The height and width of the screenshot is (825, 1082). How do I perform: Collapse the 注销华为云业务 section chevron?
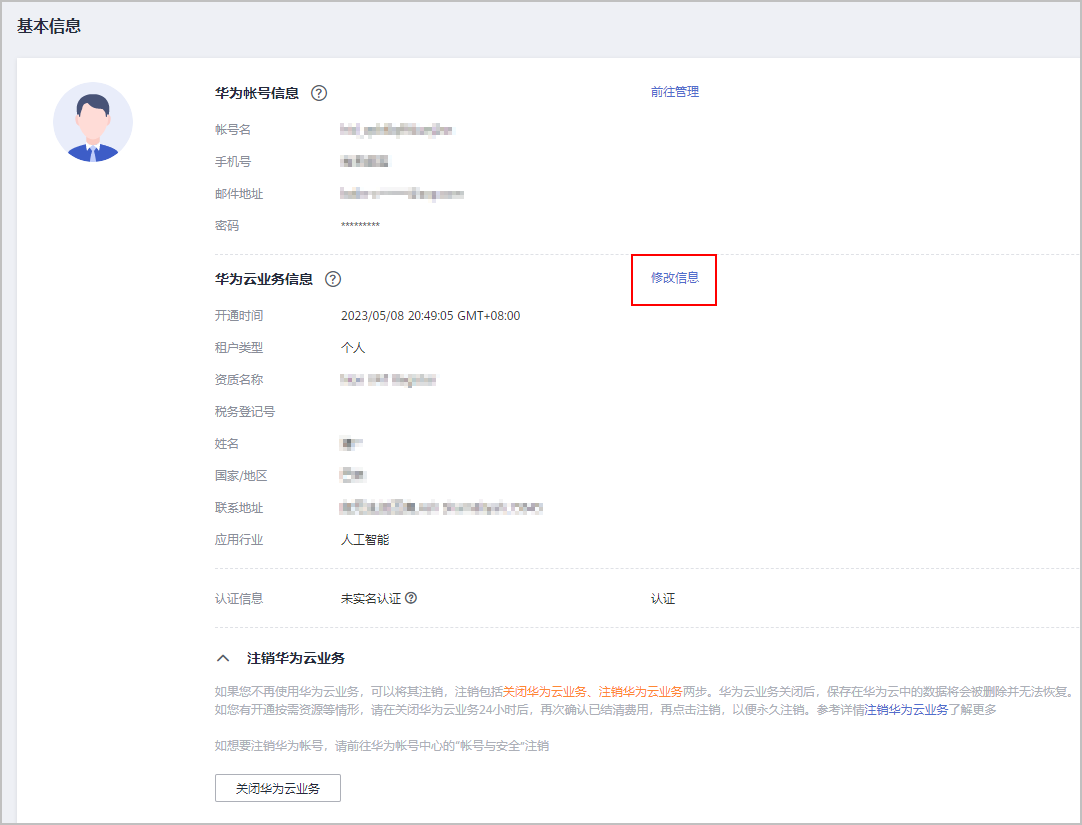223,658
